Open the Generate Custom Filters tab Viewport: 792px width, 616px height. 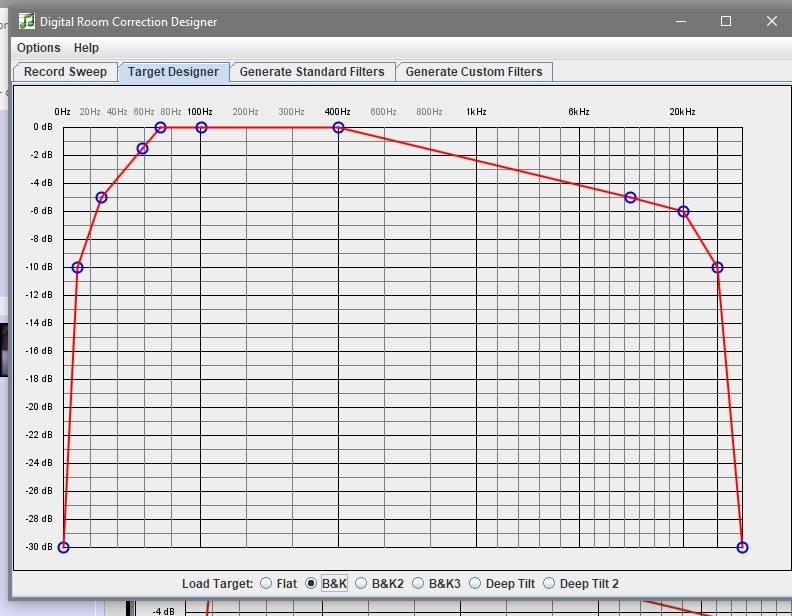(x=474, y=72)
